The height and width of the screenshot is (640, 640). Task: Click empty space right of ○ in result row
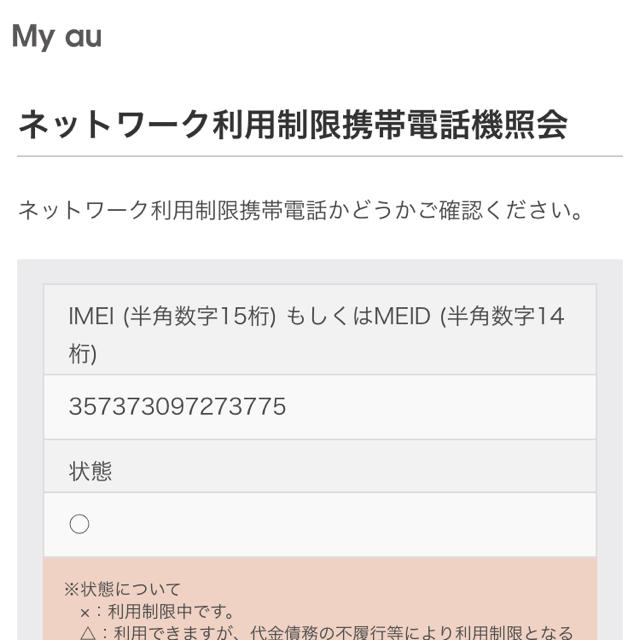tap(343, 524)
